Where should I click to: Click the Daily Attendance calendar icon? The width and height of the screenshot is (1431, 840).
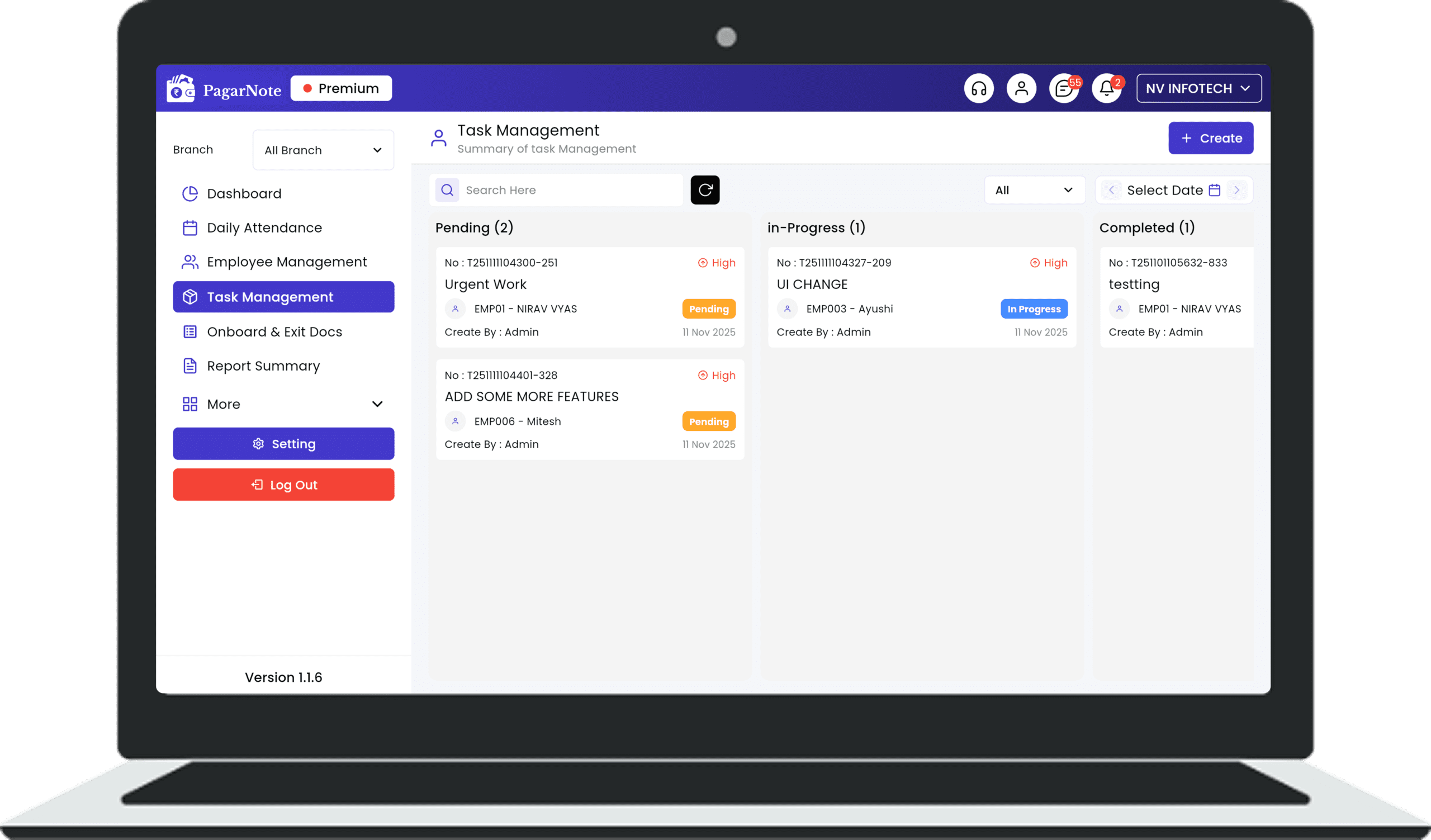coord(189,227)
